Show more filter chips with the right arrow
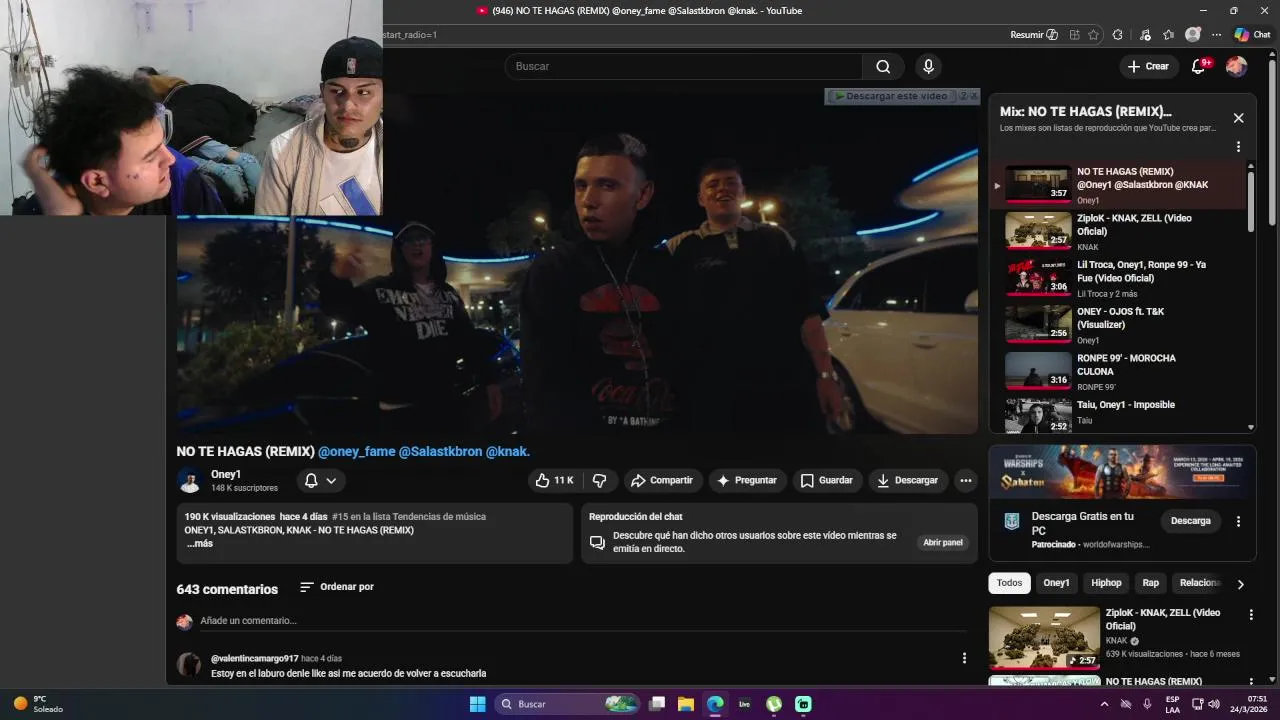Image resolution: width=1280 pixels, height=720 pixels. (x=1240, y=584)
